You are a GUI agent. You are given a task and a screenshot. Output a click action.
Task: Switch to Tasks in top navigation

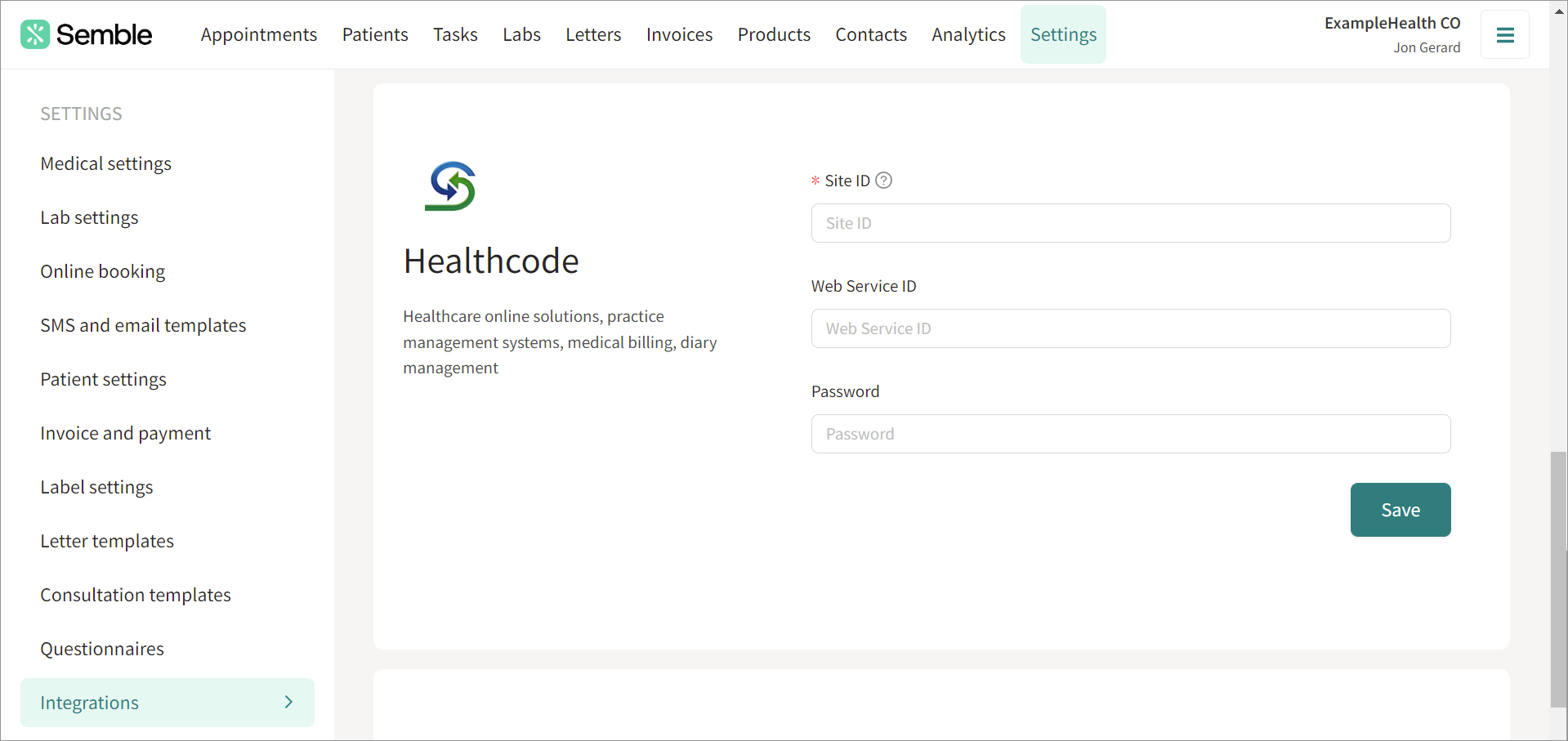coord(455,34)
